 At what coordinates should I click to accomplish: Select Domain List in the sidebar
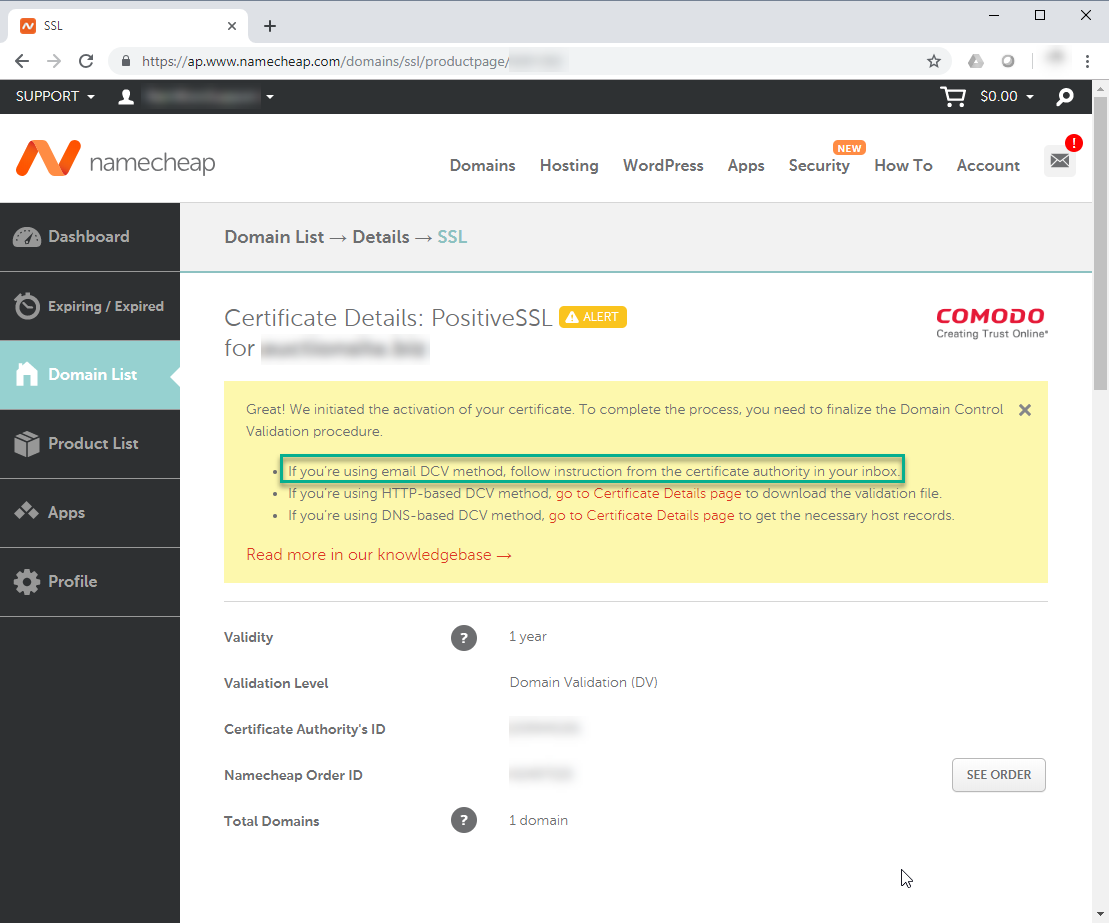click(90, 375)
